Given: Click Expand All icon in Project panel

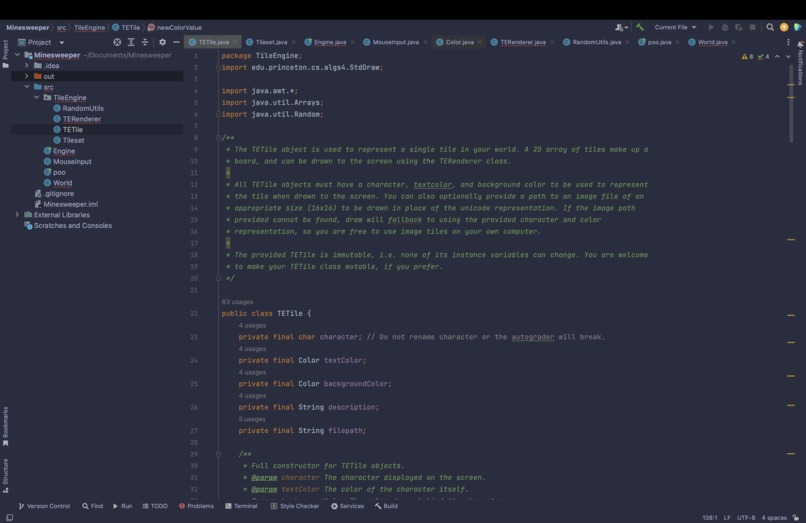Looking at the screenshot, I should 131,42.
